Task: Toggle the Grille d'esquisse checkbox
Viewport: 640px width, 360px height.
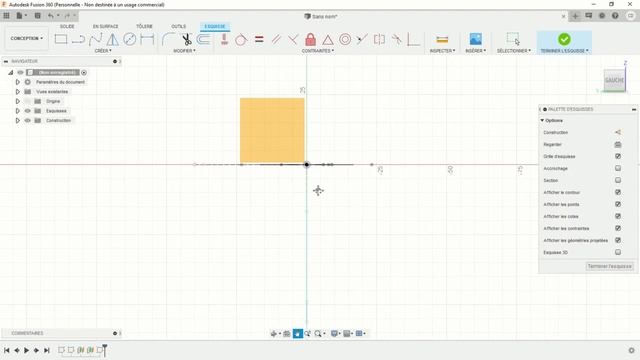Action: 618,156
